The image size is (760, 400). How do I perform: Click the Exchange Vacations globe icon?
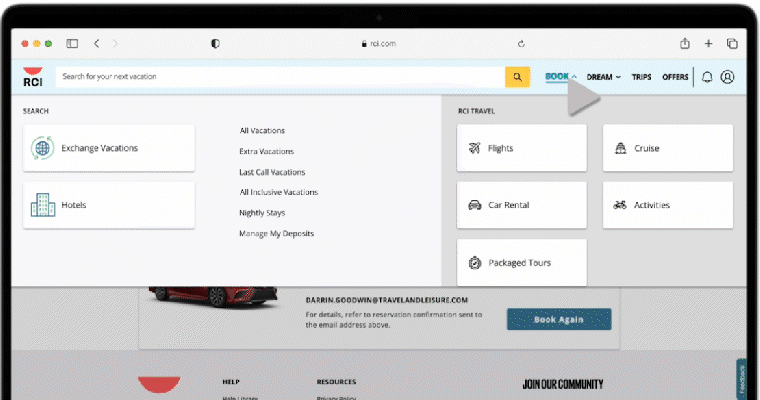42,148
